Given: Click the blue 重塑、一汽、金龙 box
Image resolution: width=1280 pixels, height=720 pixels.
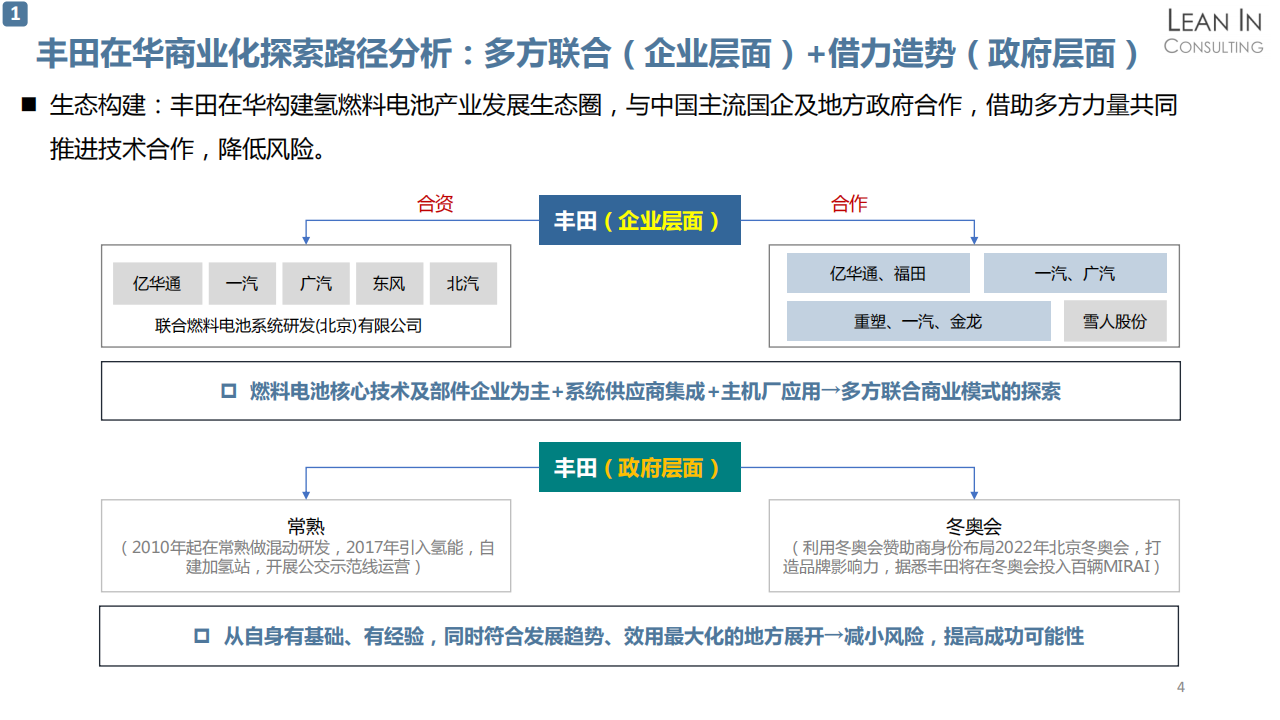Looking at the screenshot, I should (918, 321).
